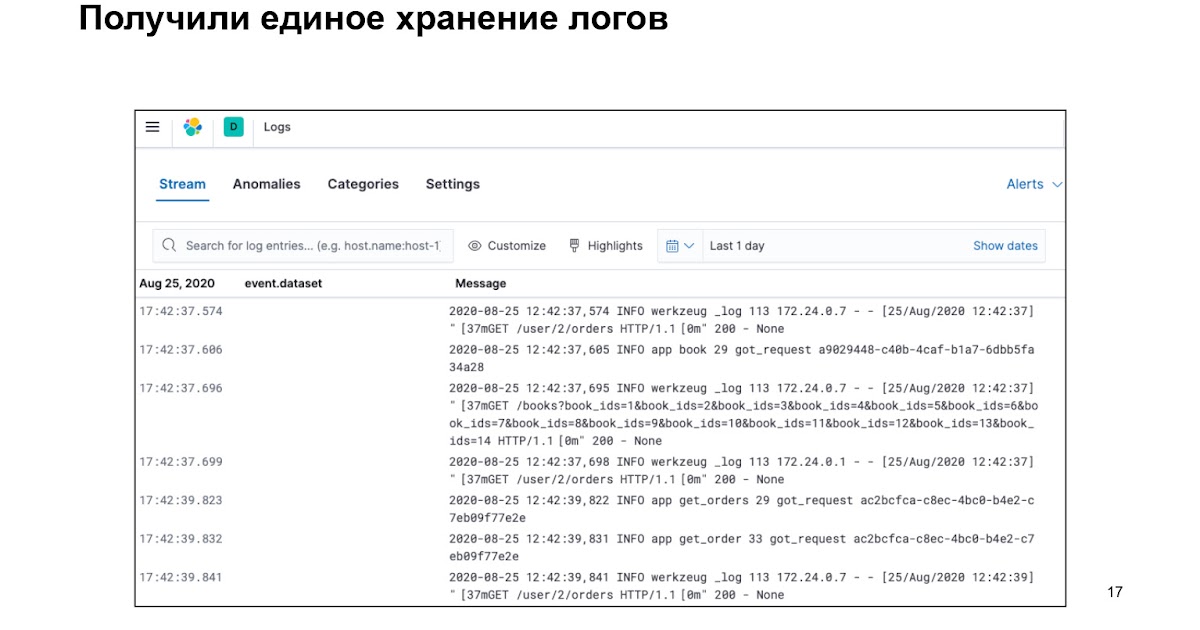
Task: Switch to the Anomalies tab
Action: tap(267, 184)
